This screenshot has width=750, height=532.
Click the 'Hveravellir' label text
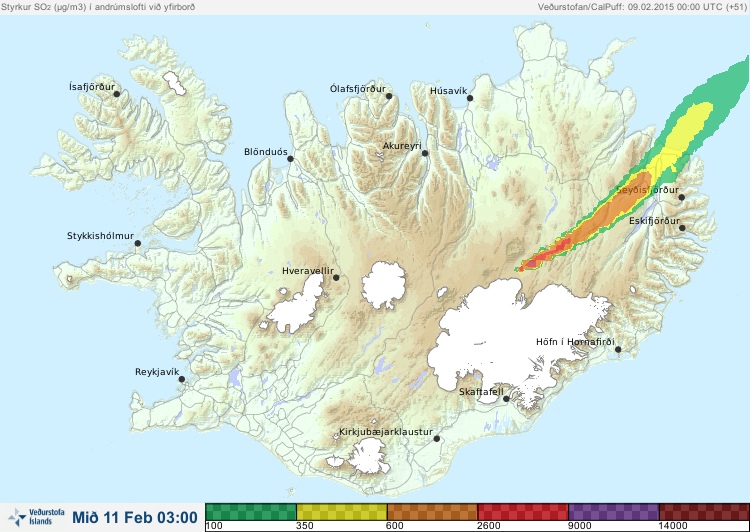(x=308, y=271)
